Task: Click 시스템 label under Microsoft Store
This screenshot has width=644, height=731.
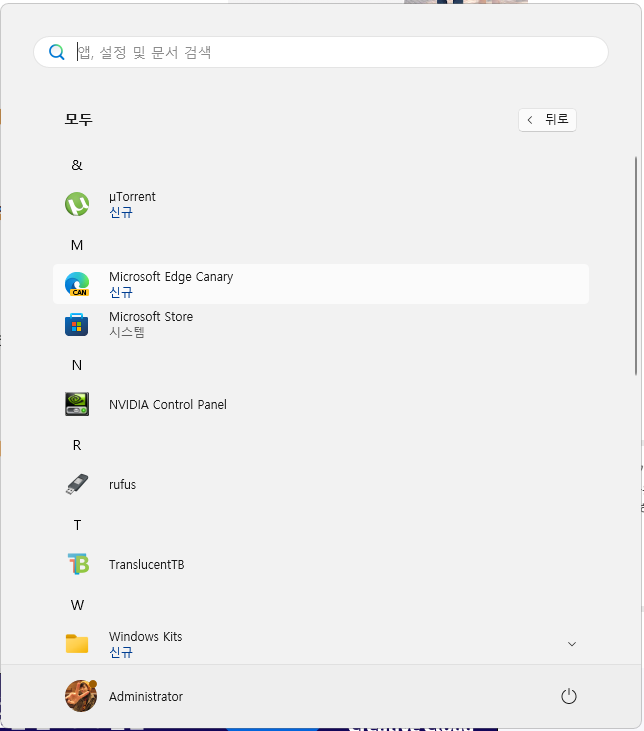Action: click(x=126, y=332)
